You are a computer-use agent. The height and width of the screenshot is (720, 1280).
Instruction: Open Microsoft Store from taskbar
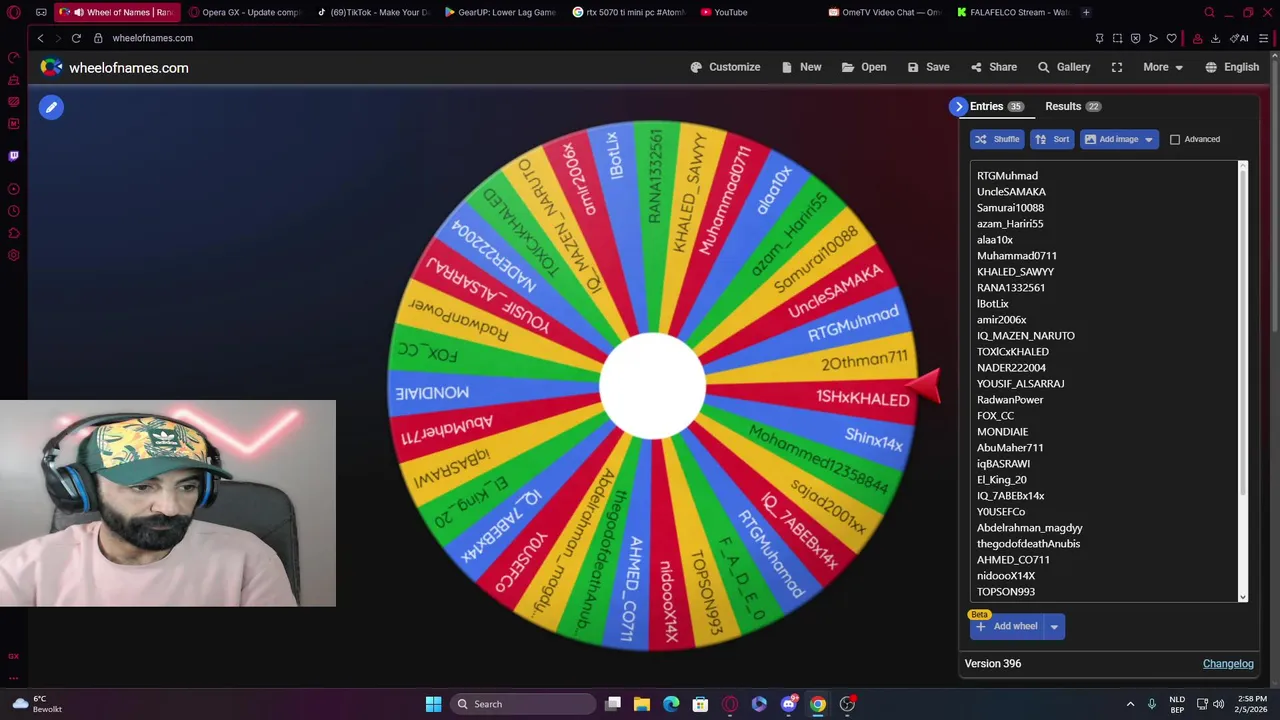tap(700, 704)
